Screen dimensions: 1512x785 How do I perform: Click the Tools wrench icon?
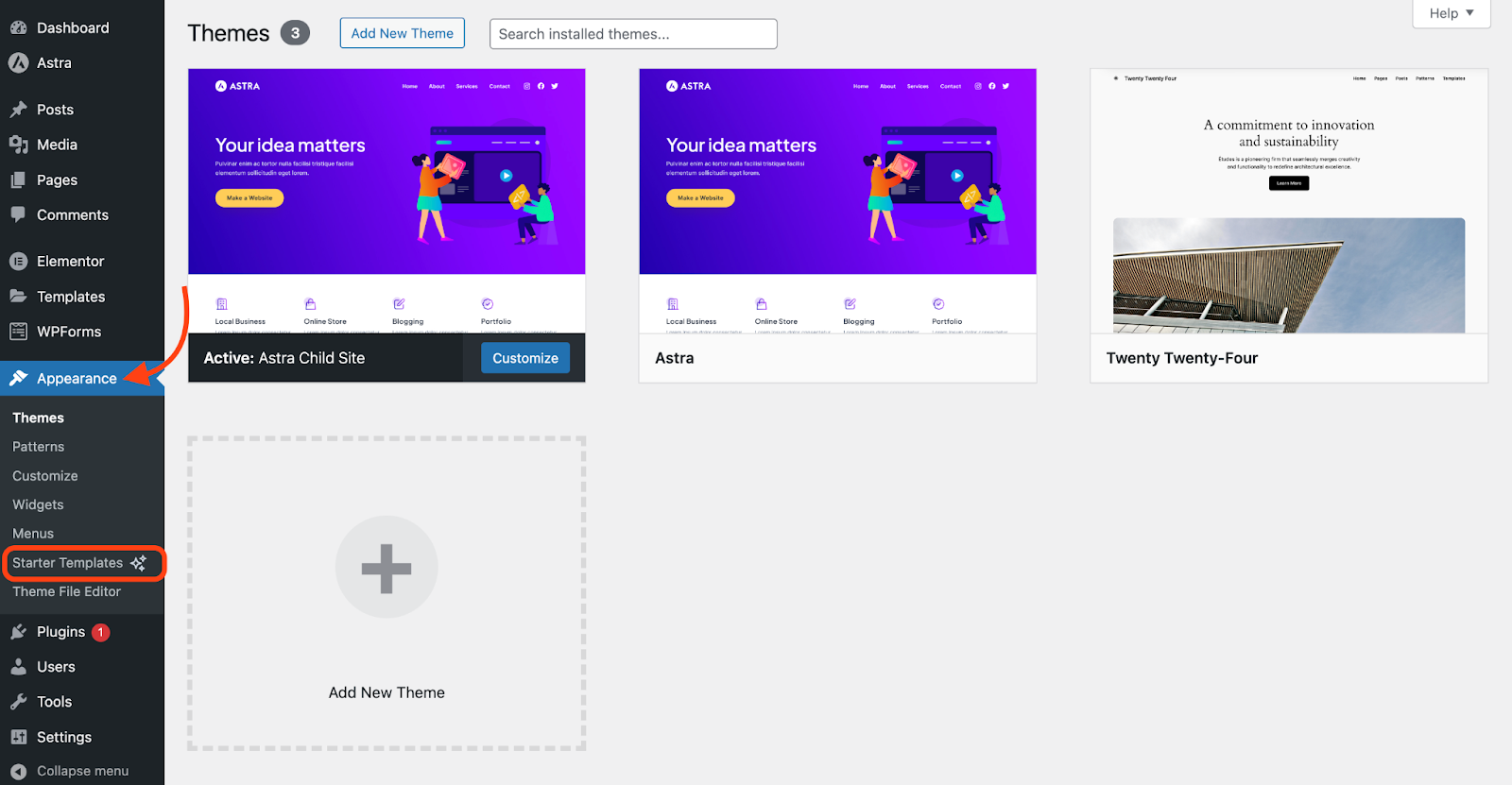[18, 702]
